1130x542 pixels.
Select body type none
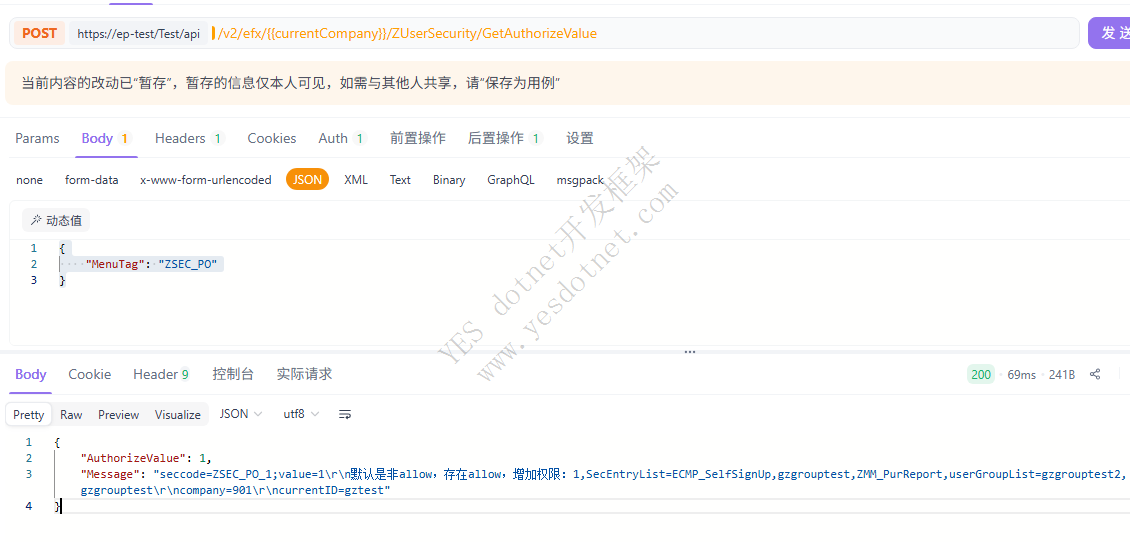coord(30,180)
